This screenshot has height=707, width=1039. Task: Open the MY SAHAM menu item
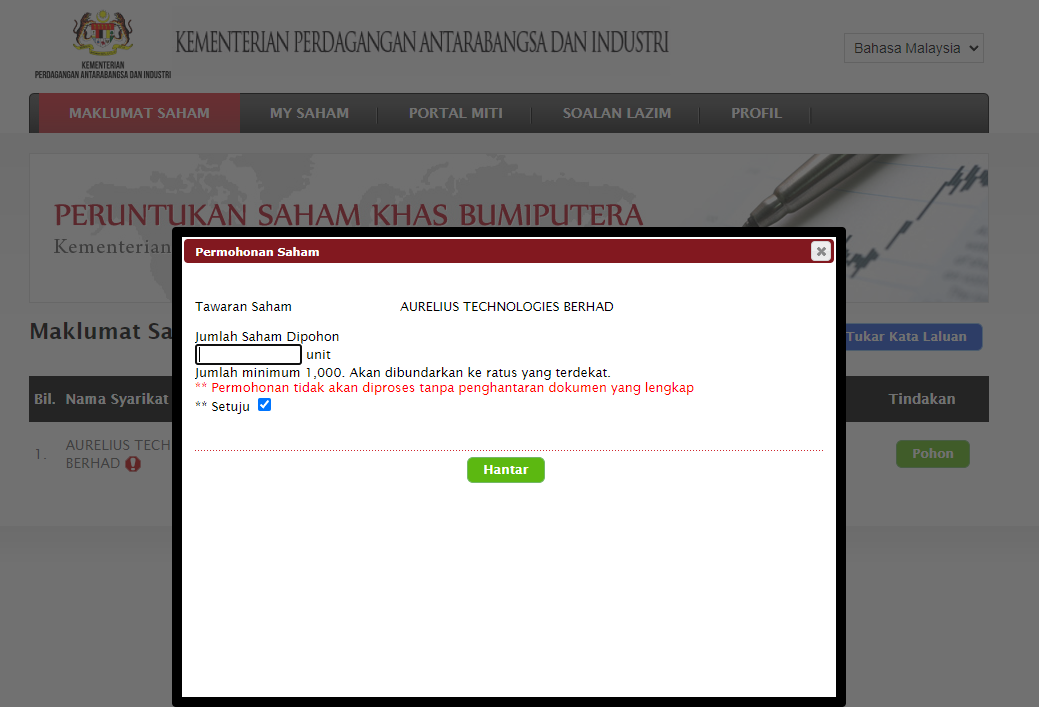(x=309, y=113)
